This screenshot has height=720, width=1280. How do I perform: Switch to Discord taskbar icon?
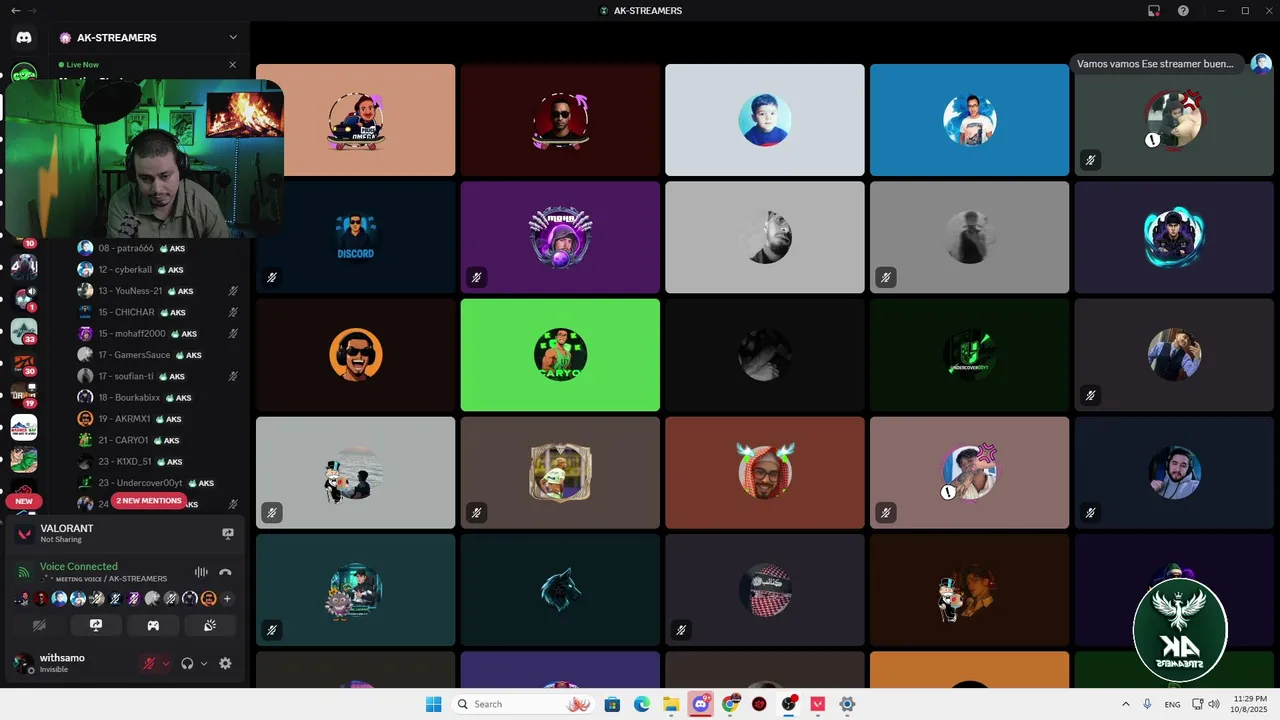[x=701, y=704]
